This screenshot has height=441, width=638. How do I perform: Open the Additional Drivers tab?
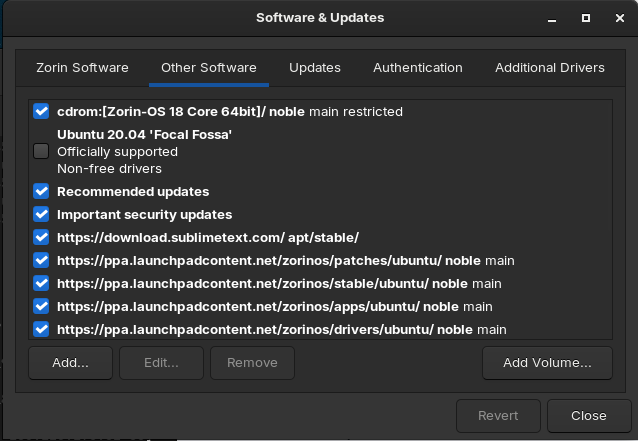click(550, 68)
